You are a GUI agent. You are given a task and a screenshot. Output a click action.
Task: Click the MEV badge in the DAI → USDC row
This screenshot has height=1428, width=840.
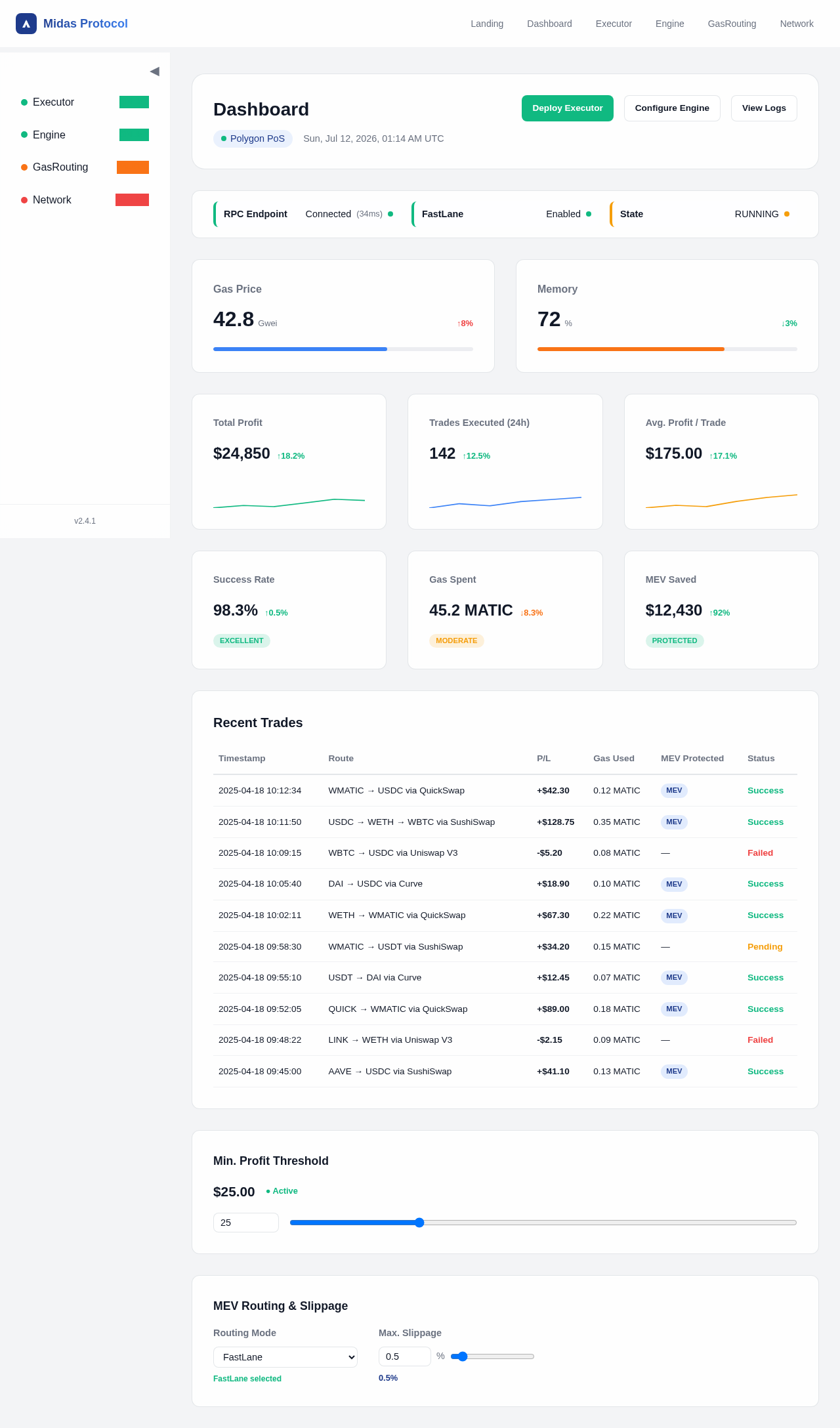(674, 884)
